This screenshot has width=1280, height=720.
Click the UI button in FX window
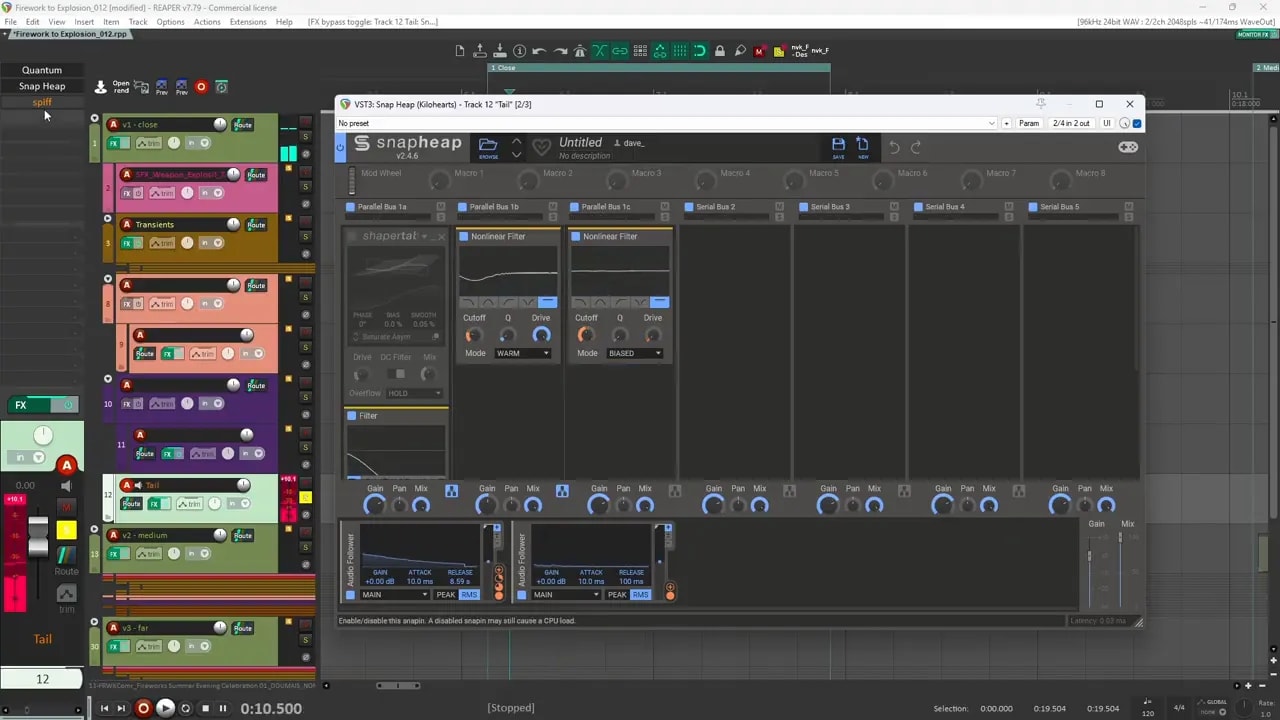(x=1107, y=123)
